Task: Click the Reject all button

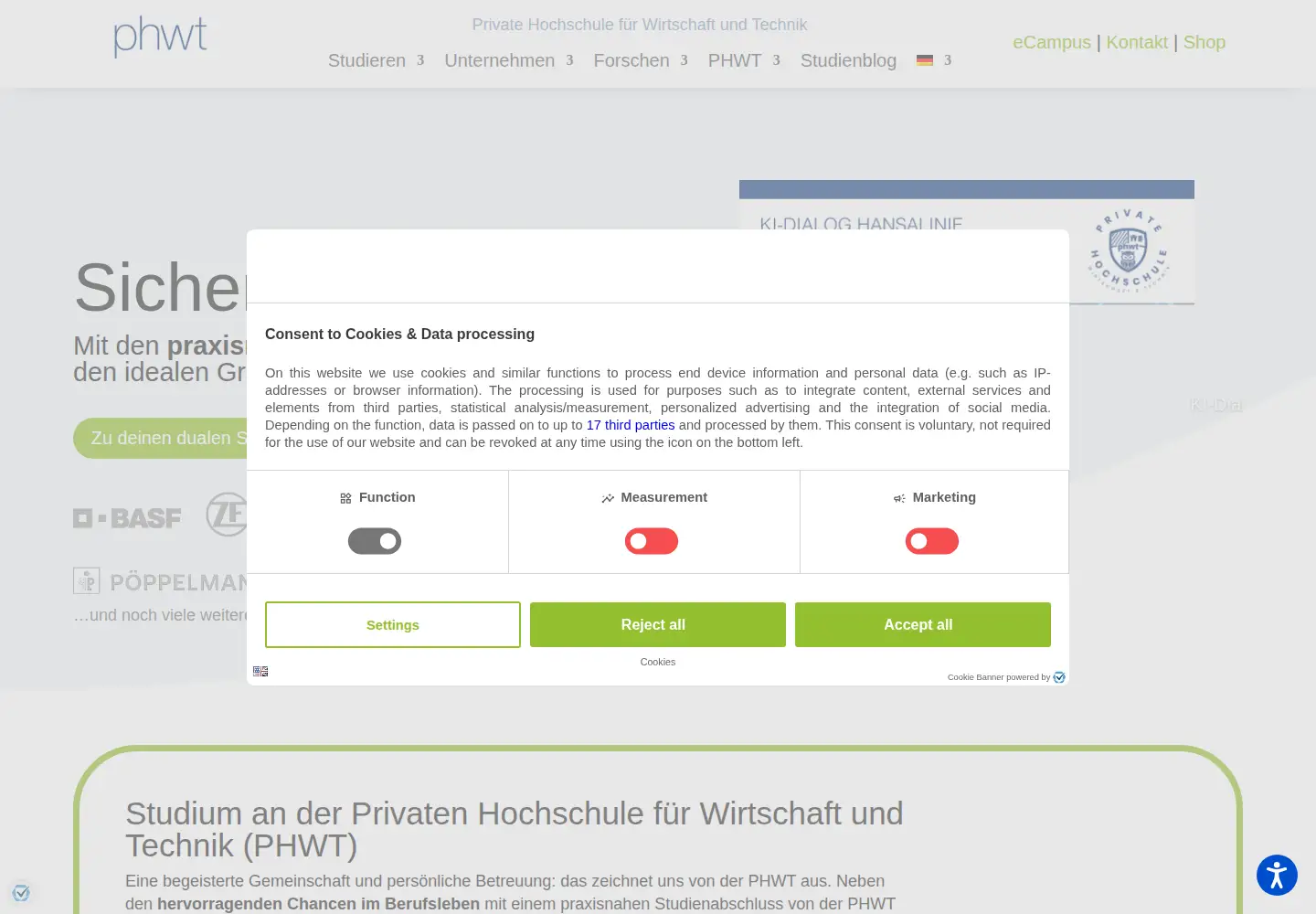Action: [x=658, y=625]
